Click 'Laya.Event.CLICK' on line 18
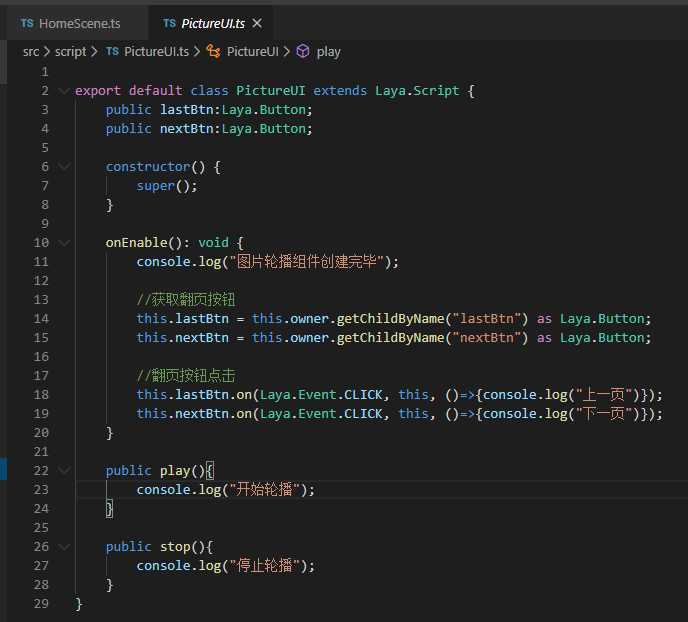The image size is (688, 622). click(x=321, y=395)
